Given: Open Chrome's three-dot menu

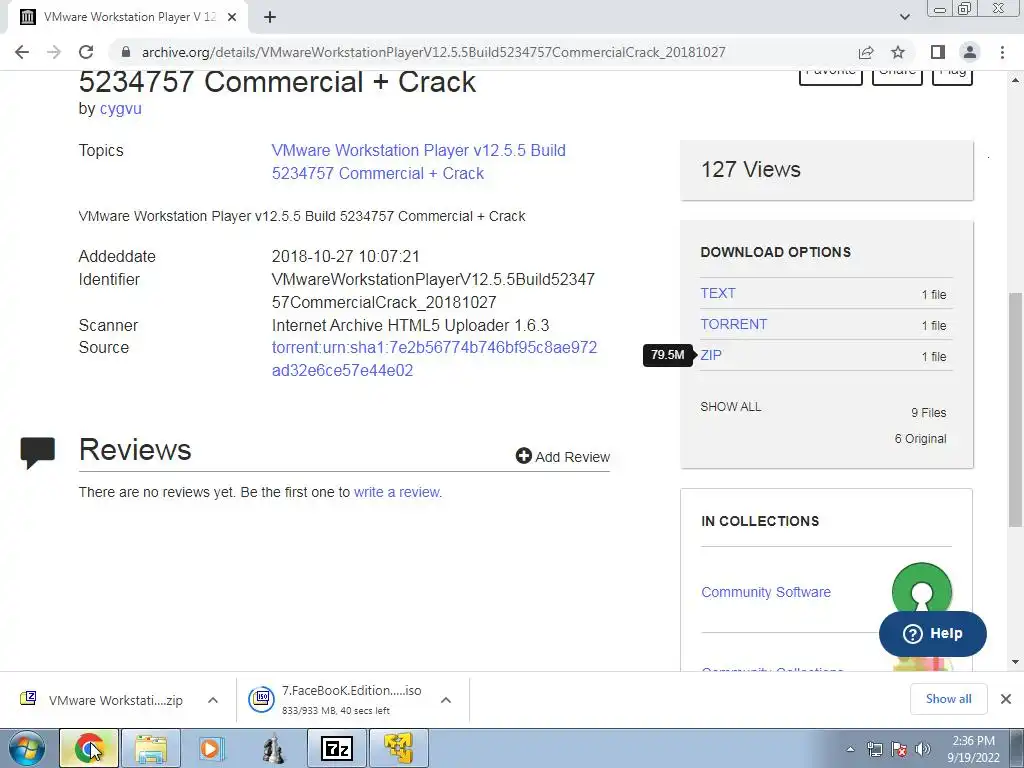Looking at the screenshot, I should (x=1002, y=52).
